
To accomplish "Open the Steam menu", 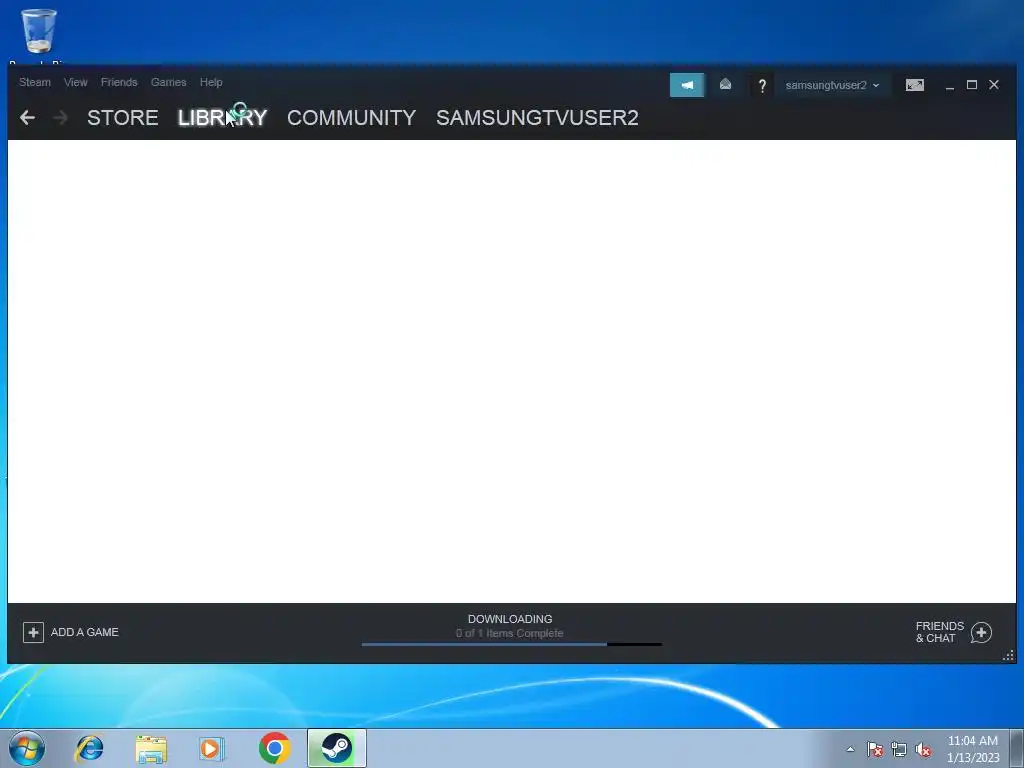I will point(35,82).
